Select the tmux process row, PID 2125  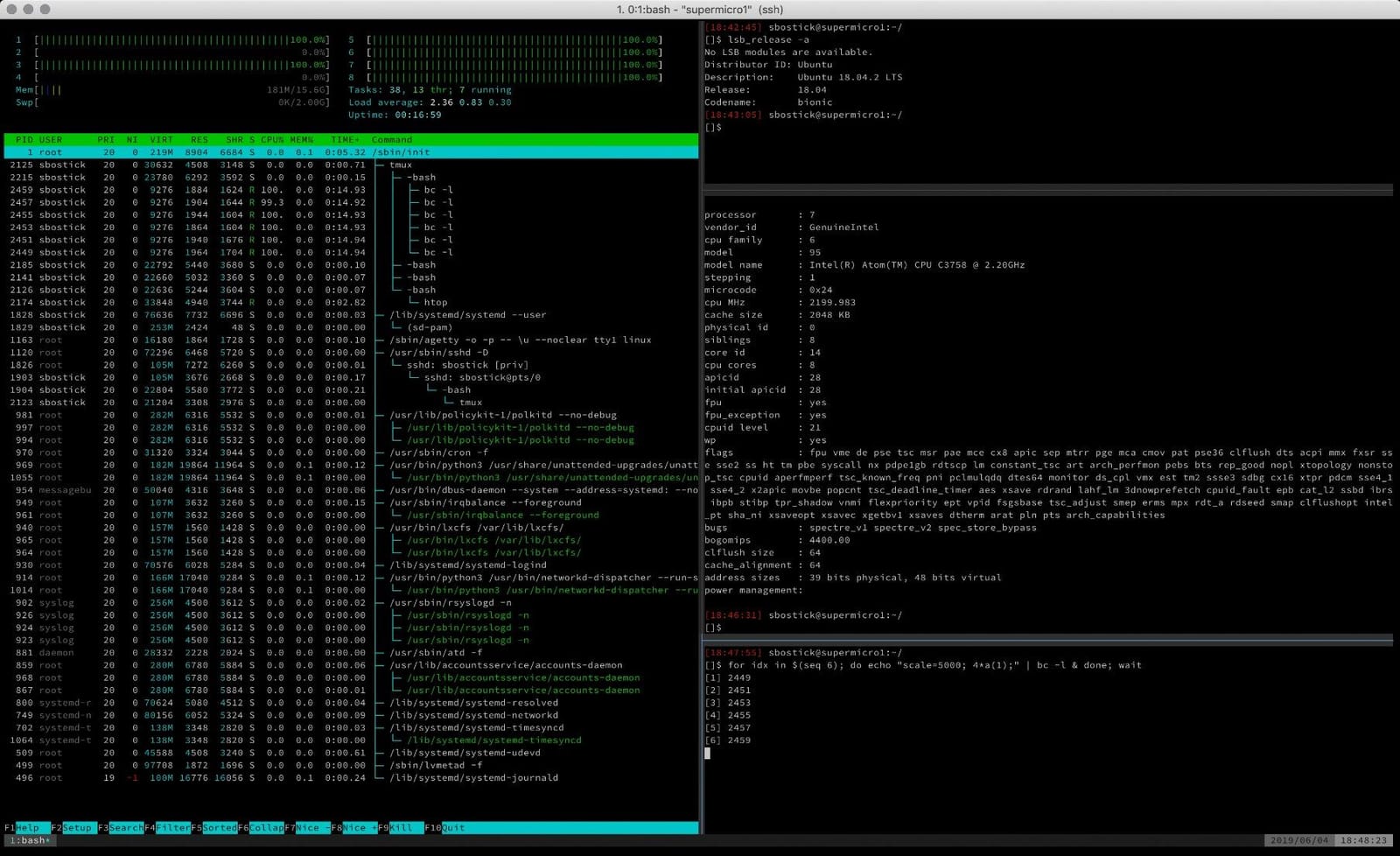(x=351, y=165)
